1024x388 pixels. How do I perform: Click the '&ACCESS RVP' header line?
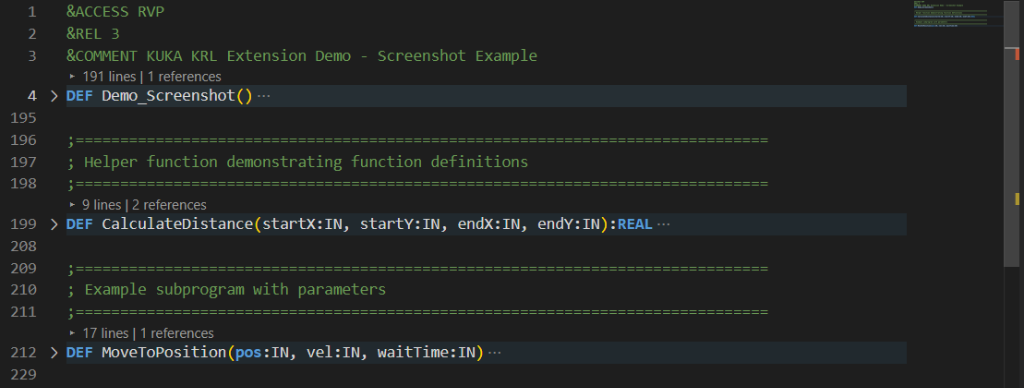click(115, 12)
